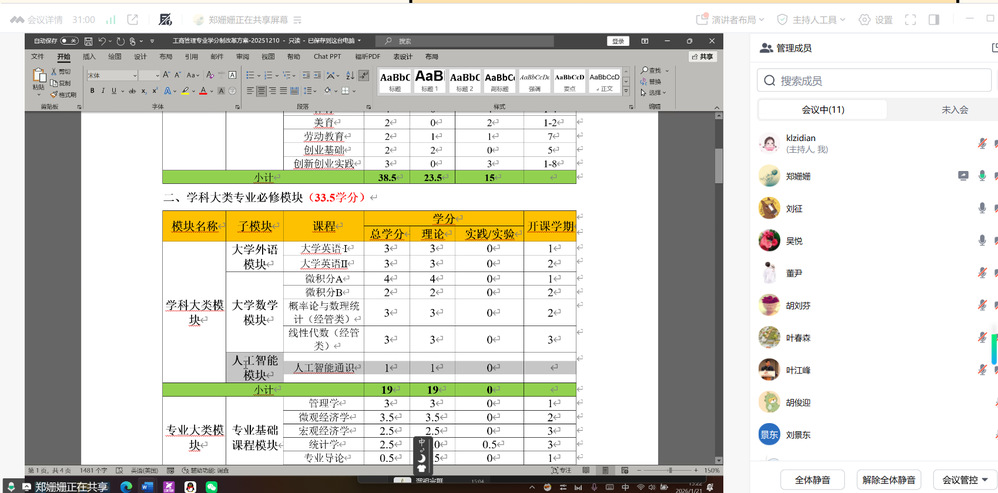Screen dimensions: 998x493
Task: Click the 搜索成员 search field
Action: click(876, 81)
